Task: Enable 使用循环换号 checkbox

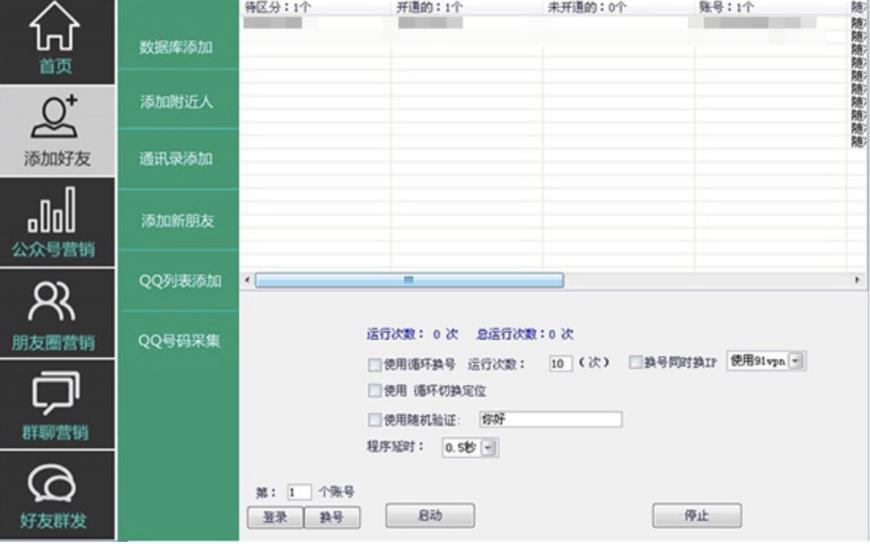Action: tap(375, 365)
